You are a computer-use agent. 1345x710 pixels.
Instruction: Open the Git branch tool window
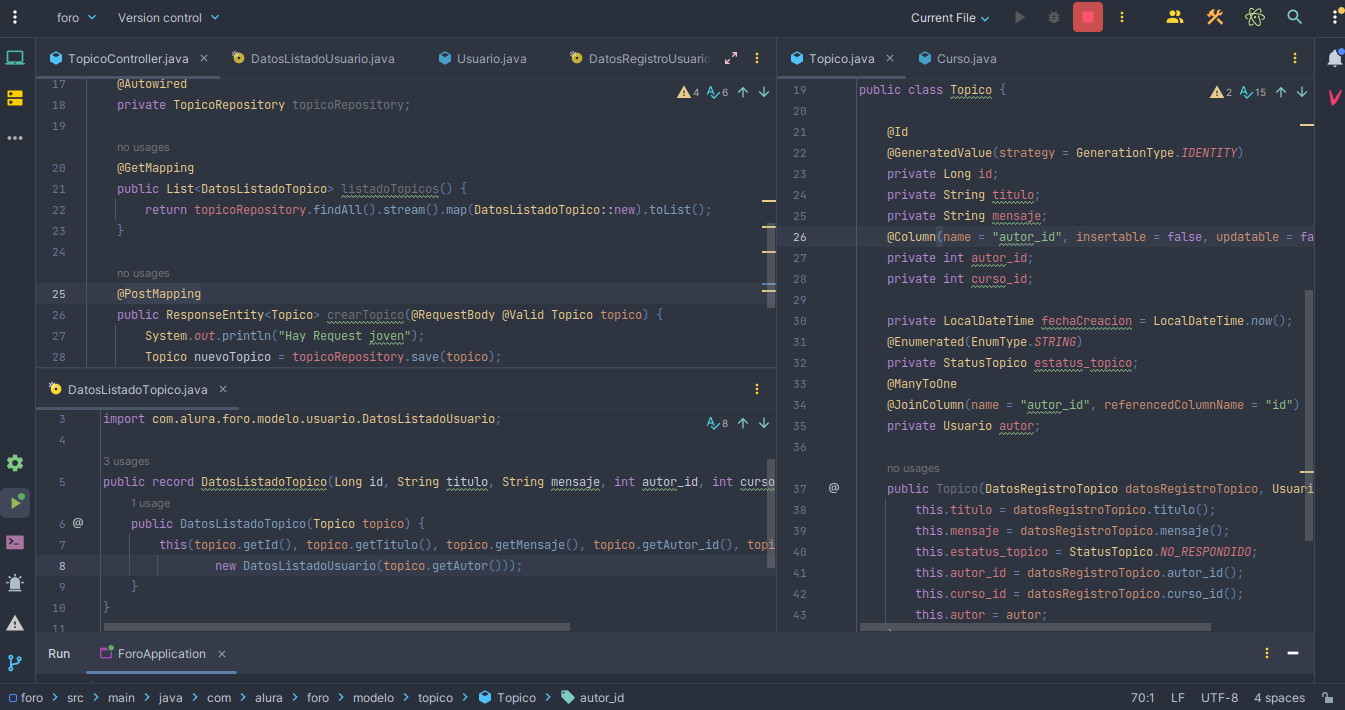[15, 662]
